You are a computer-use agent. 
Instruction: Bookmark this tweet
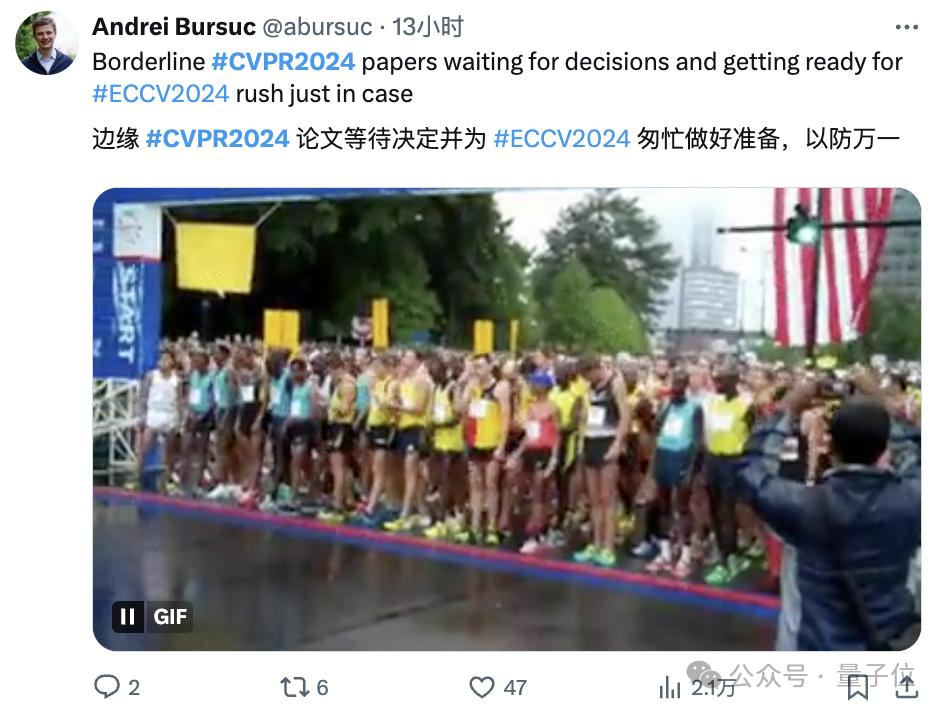tap(857, 687)
